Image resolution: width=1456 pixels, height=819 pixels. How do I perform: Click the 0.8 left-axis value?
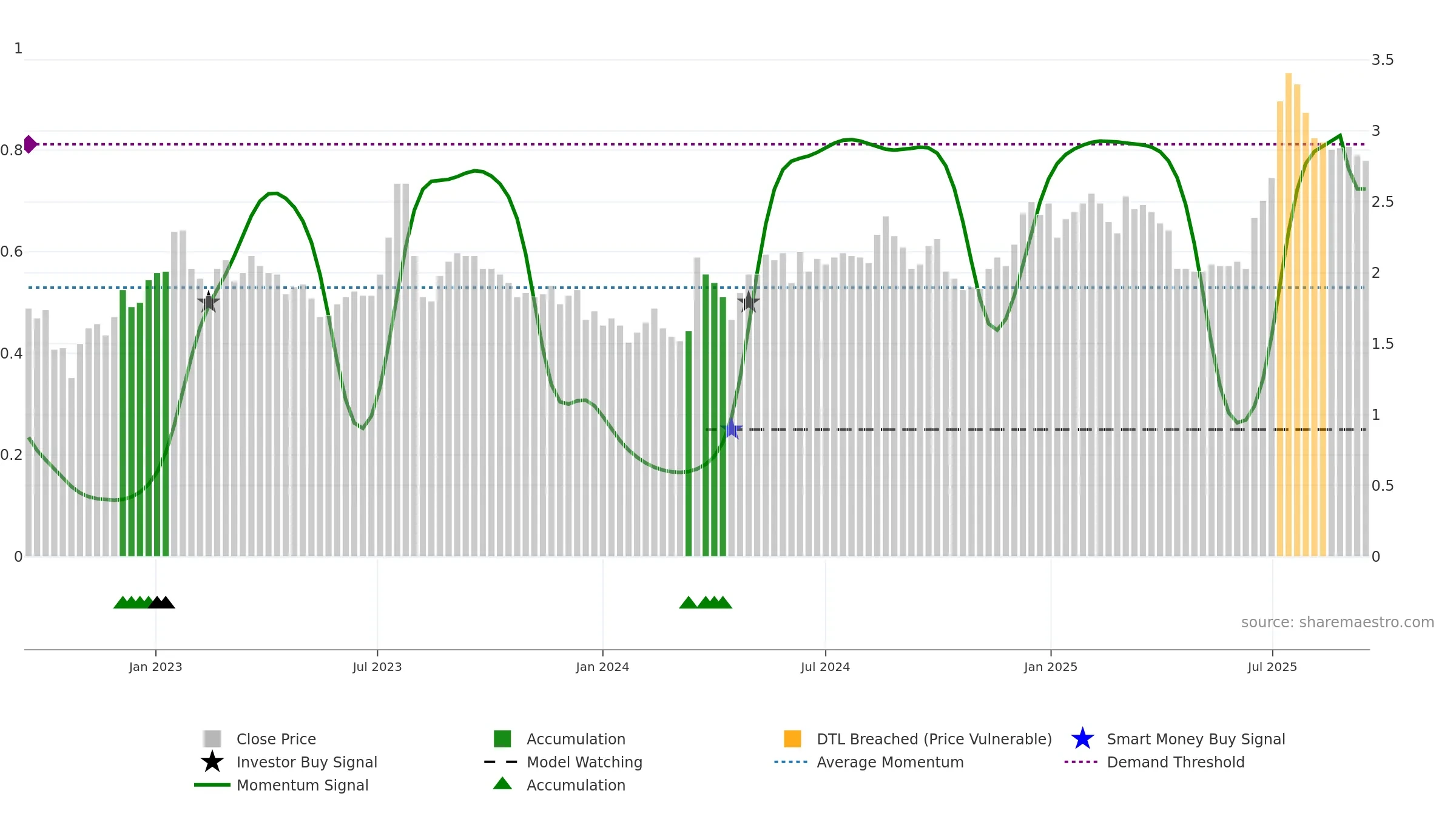[x=12, y=150]
